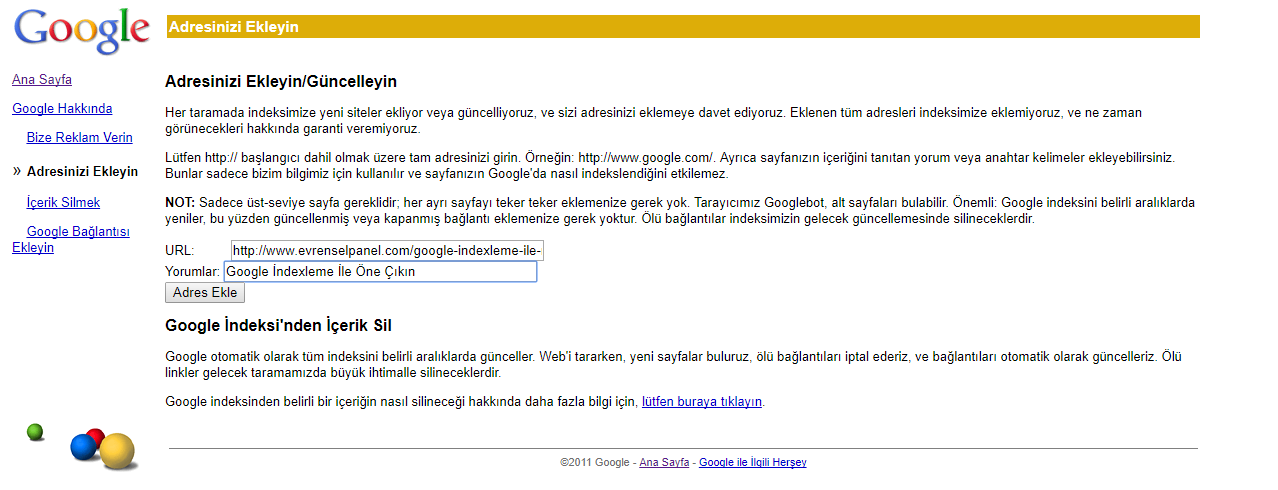The image size is (1278, 490).
Task: Select Adresinizi Ekleyin in the sidebar
Action: tap(83, 171)
